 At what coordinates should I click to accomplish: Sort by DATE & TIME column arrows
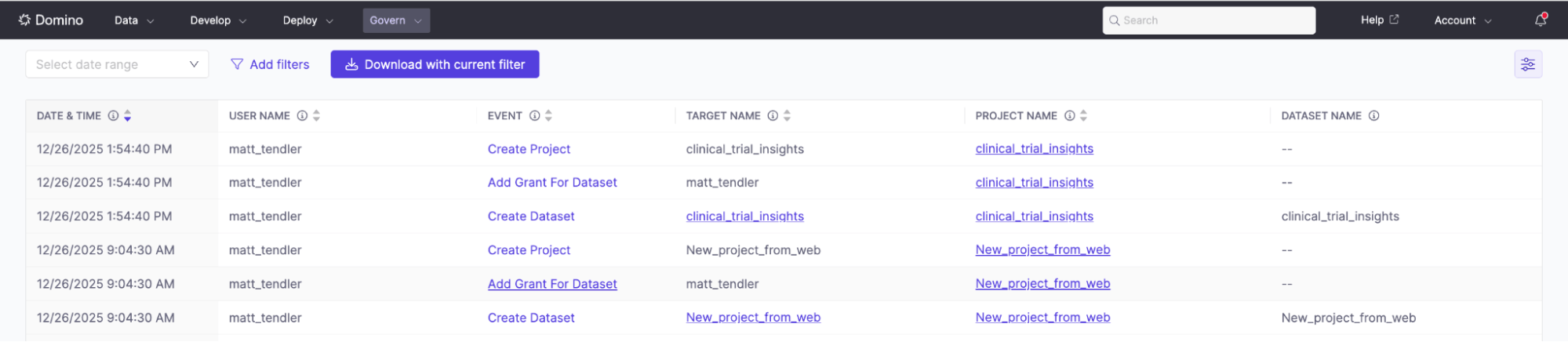click(127, 116)
